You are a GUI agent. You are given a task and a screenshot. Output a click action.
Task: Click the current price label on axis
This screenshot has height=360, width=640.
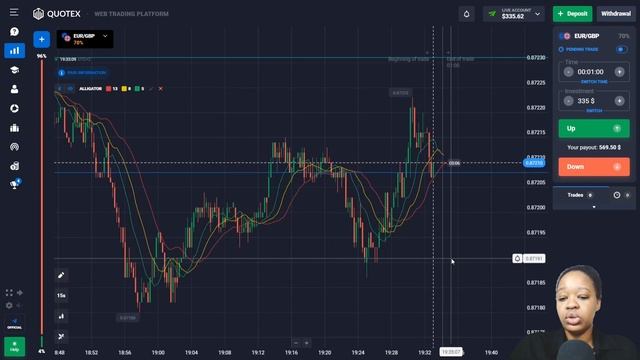tap(534, 163)
